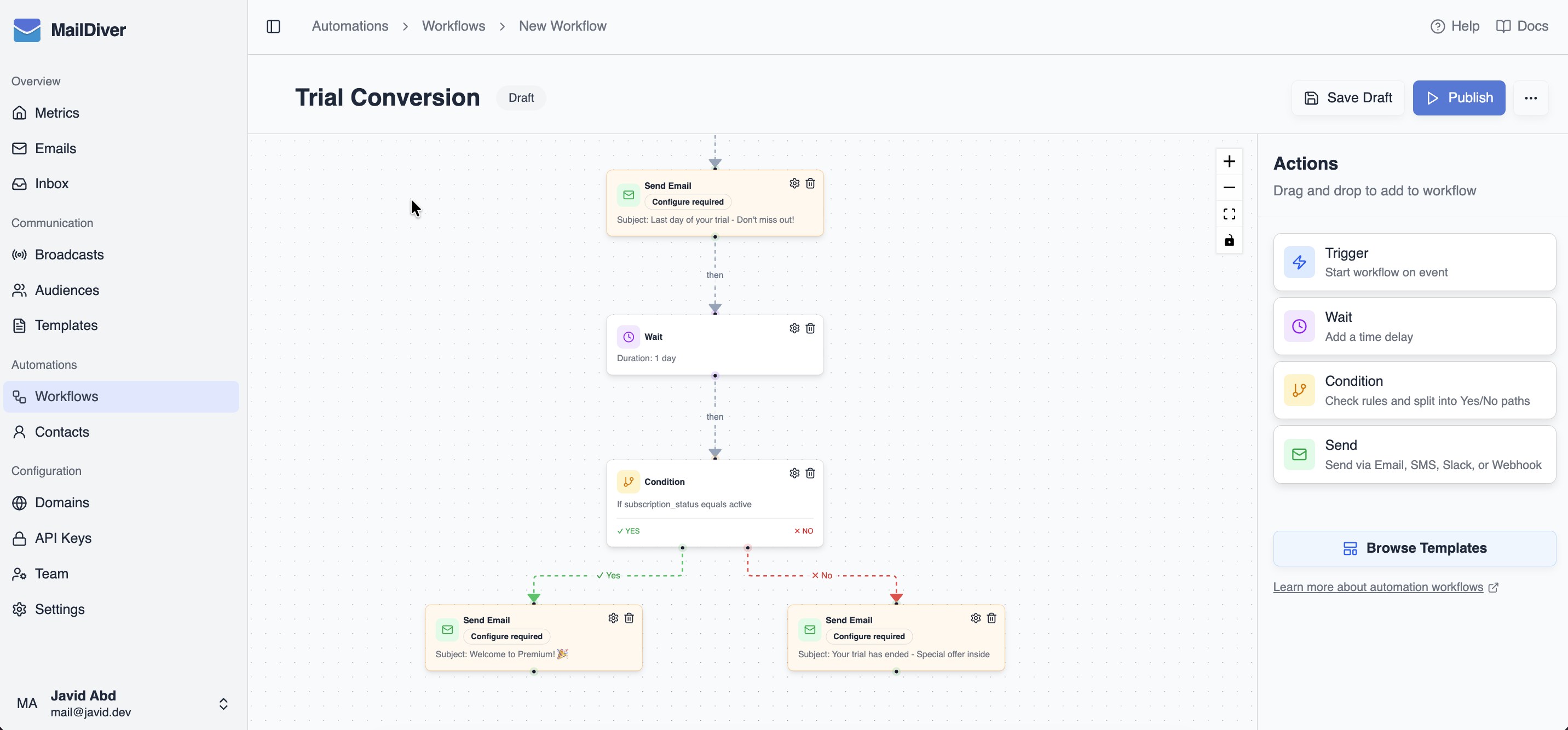
Task: Click Browse Templates button
Action: click(1414, 548)
